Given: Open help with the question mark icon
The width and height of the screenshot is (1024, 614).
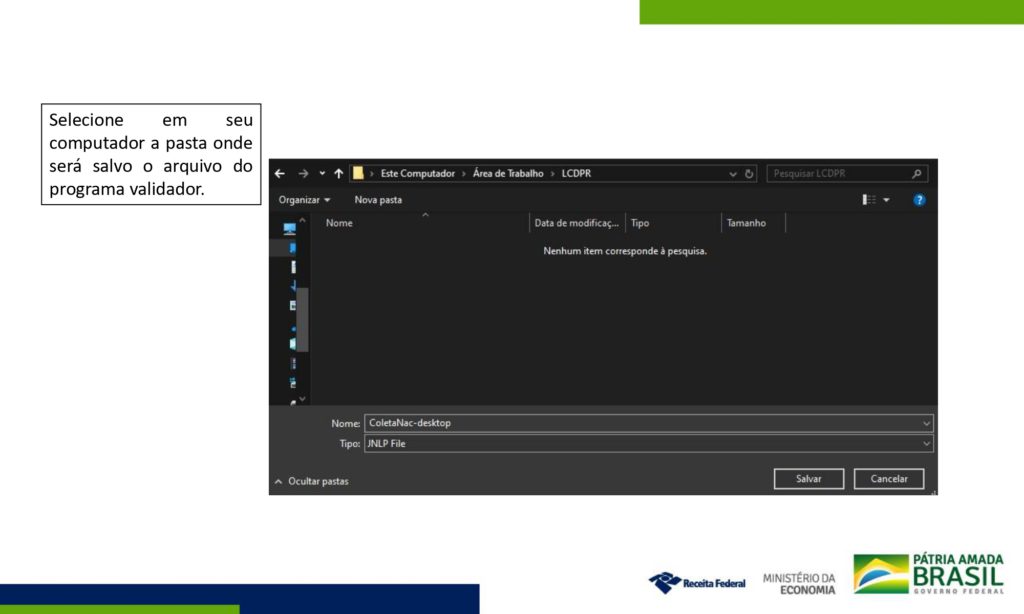Looking at the screenshot, I should tap(919, 200).
